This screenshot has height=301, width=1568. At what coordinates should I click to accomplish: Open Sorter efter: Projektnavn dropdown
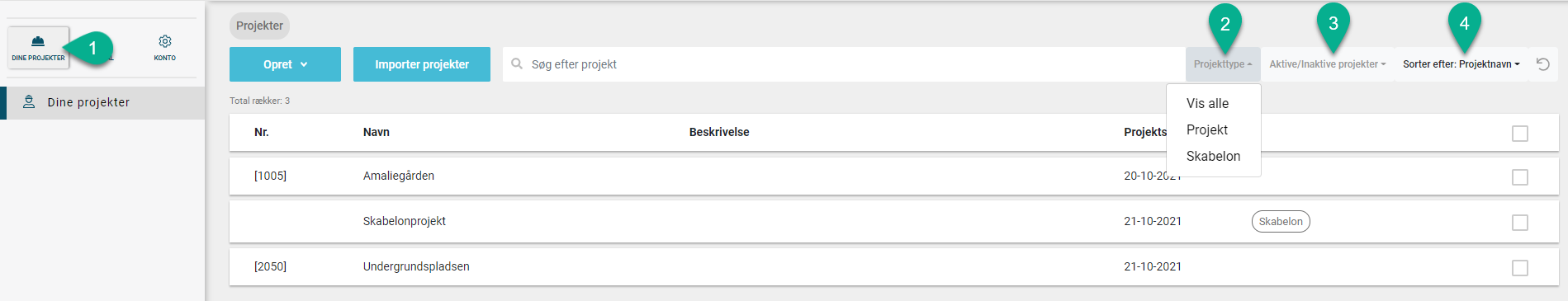(1461, 64)
